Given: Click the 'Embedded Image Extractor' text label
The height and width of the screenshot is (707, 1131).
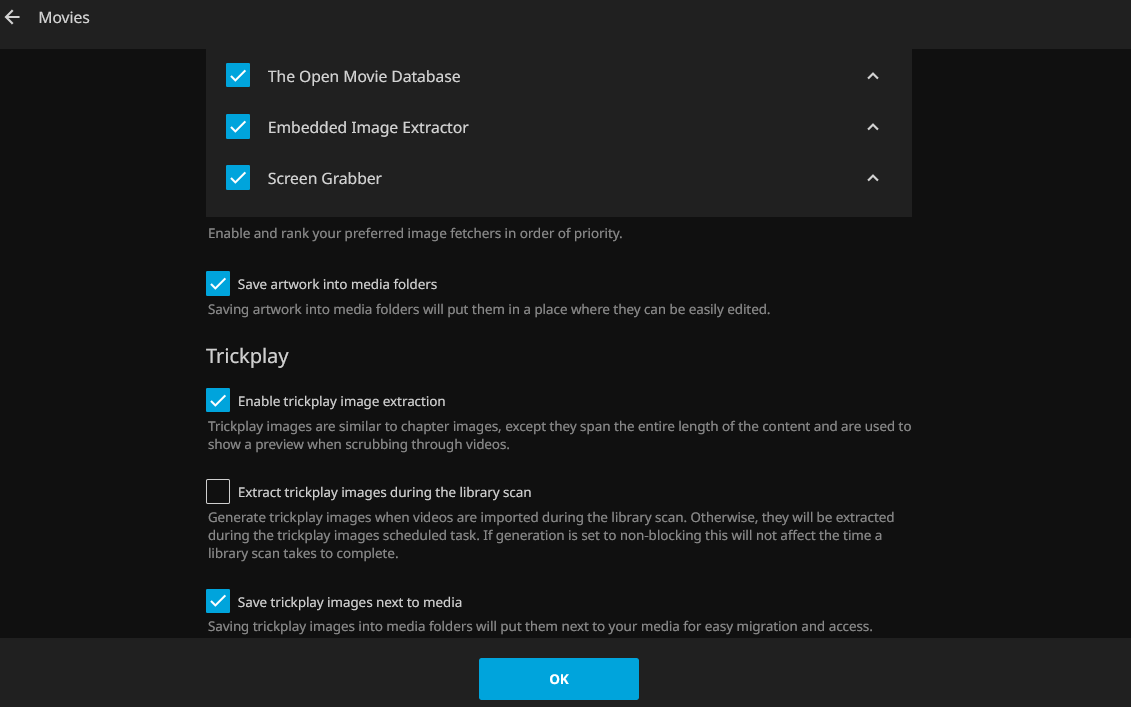Looking at the screenshot, I should [368, 128].
